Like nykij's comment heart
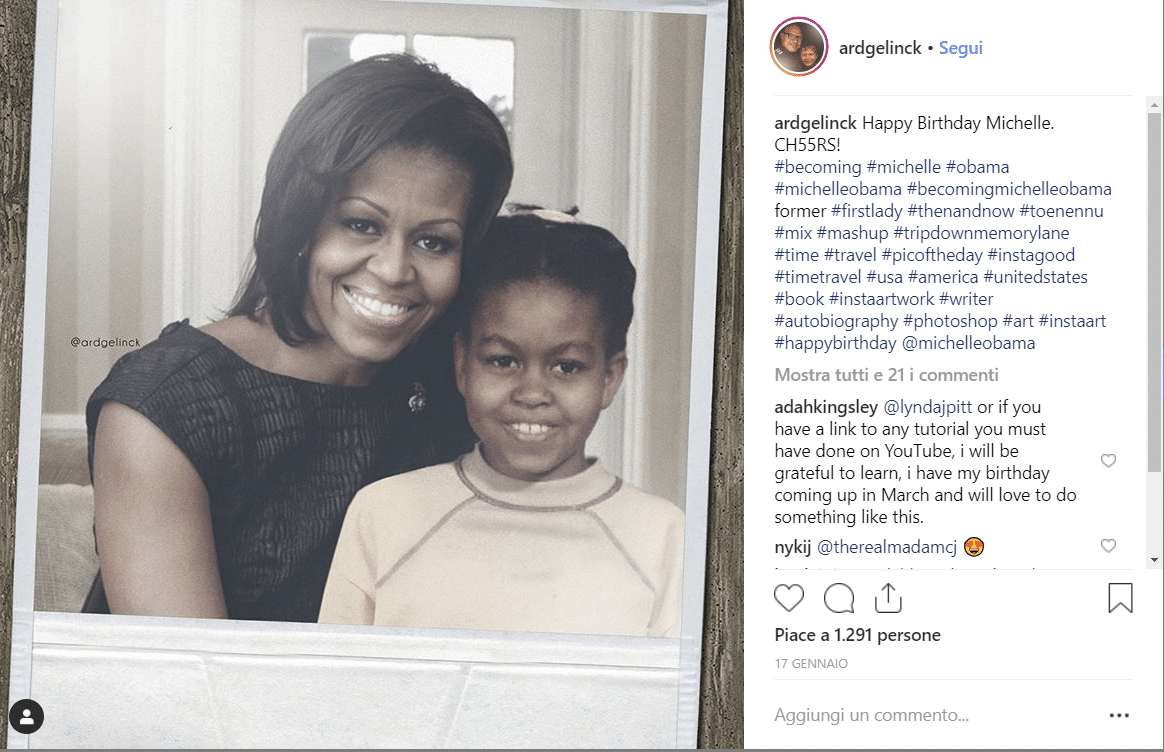 point(1108,546)
